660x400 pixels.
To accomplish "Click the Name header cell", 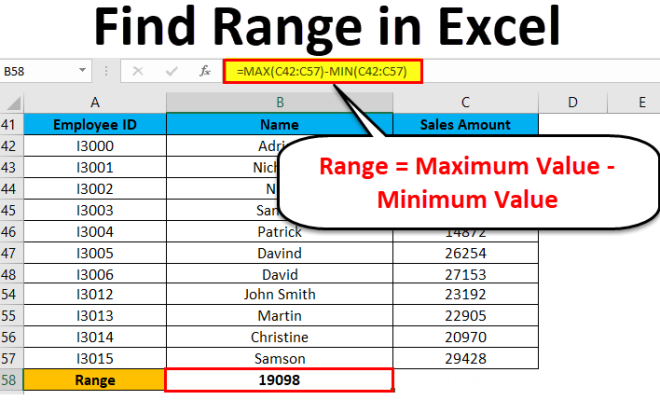I will point(280,124).
